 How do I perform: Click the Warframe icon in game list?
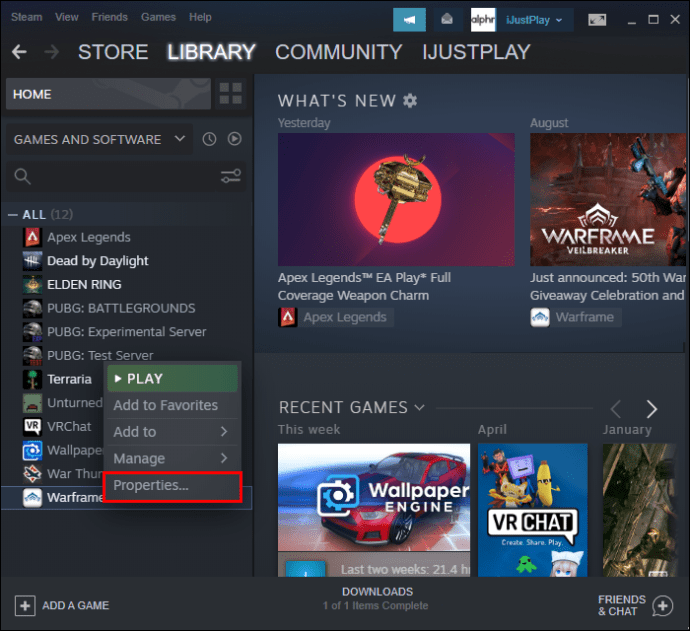coord(32,497)
